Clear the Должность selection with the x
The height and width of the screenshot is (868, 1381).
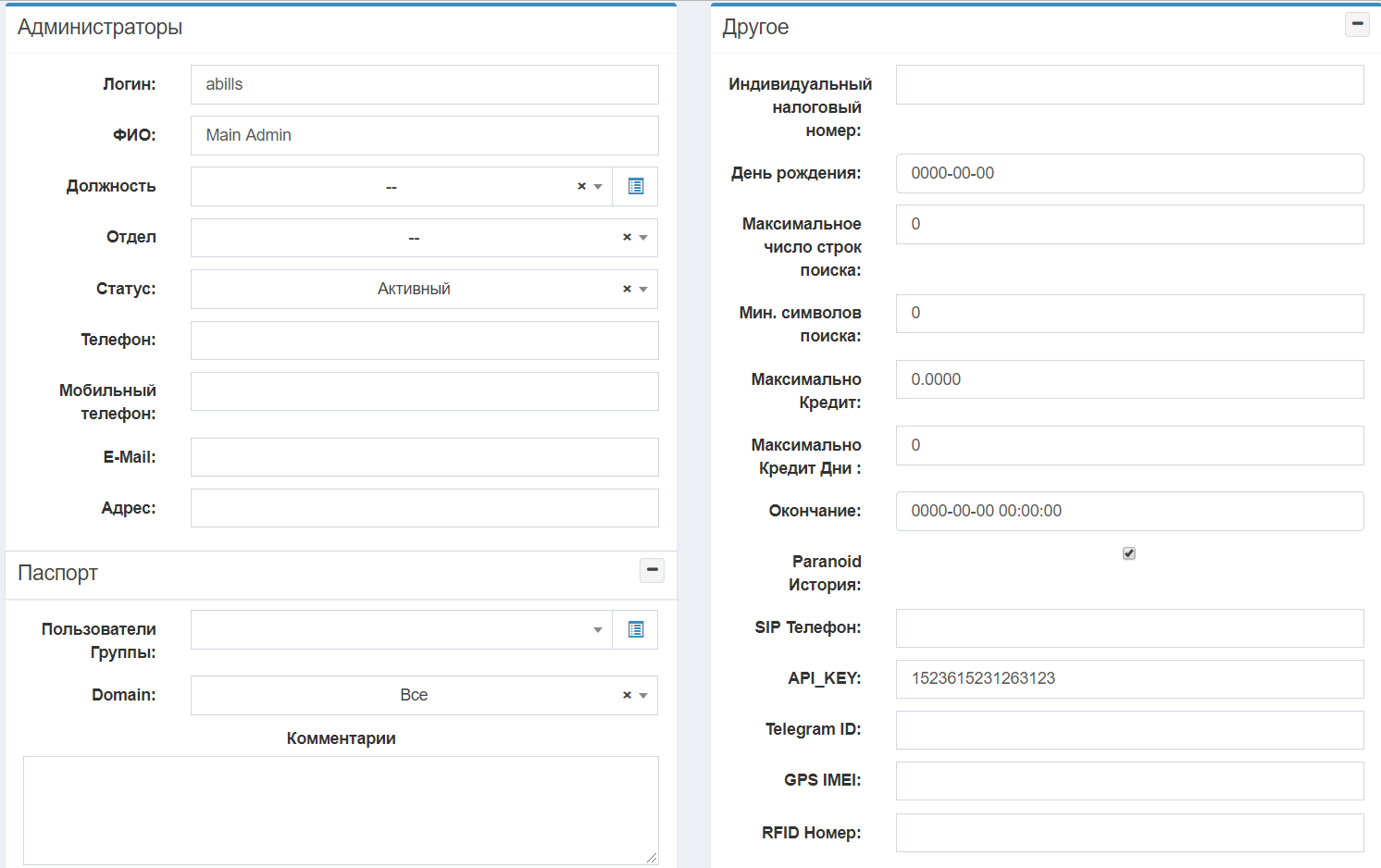(x=581, y=186)
